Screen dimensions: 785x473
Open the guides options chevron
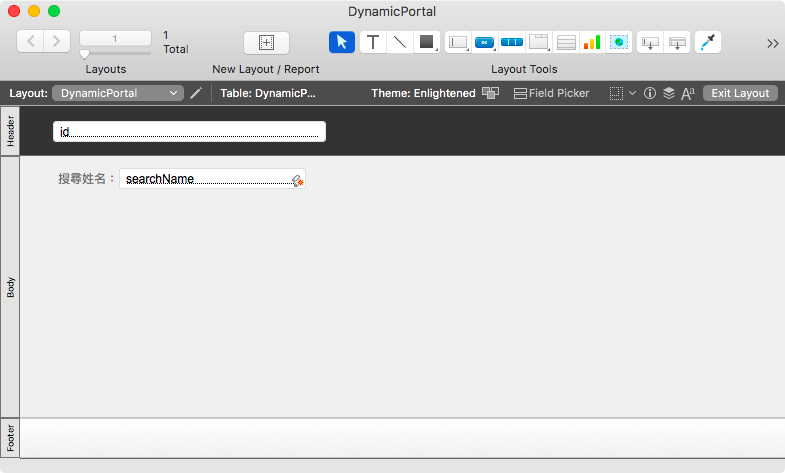[x=632, y=93]
